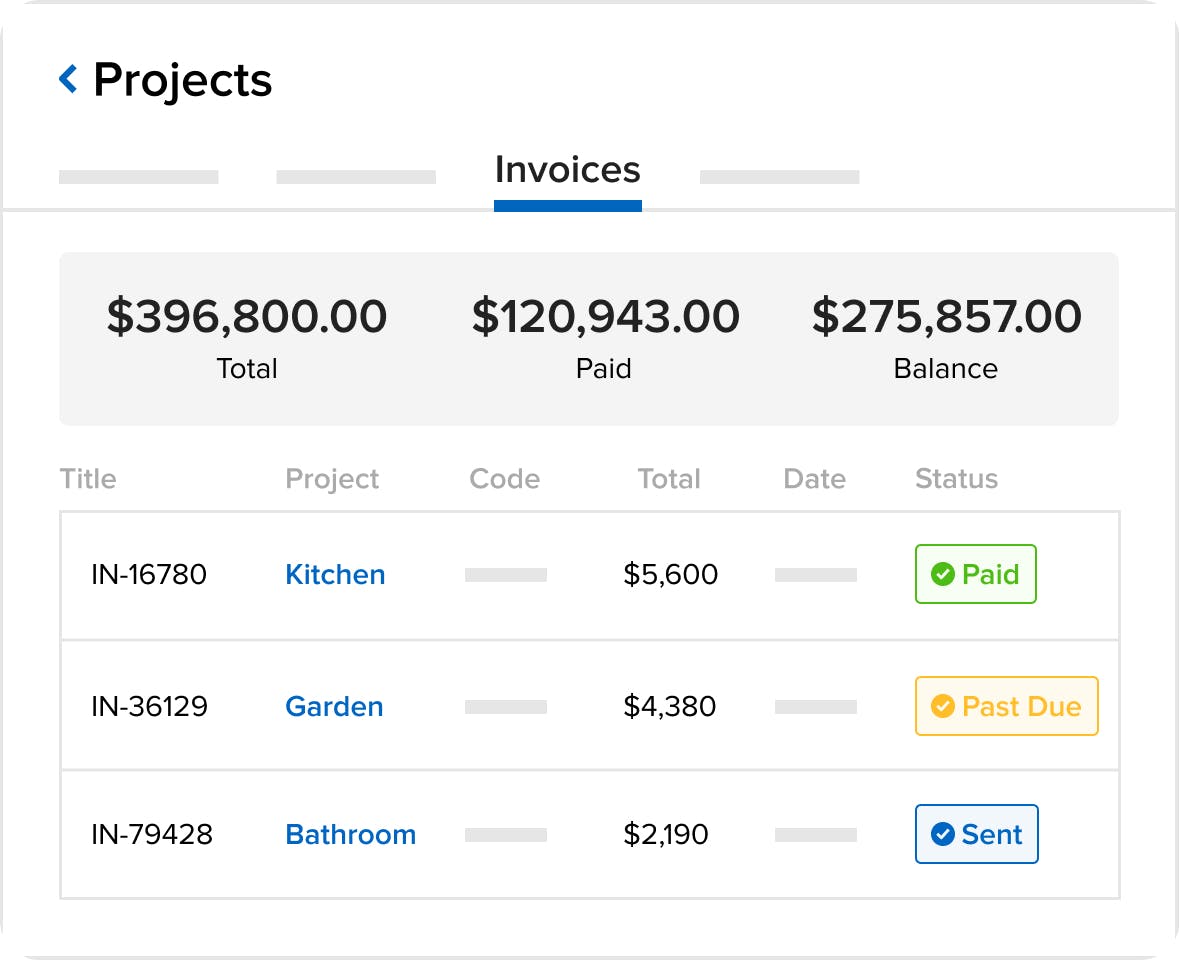
Task: Select invoice IN-79428
Action: pos(152,834)
